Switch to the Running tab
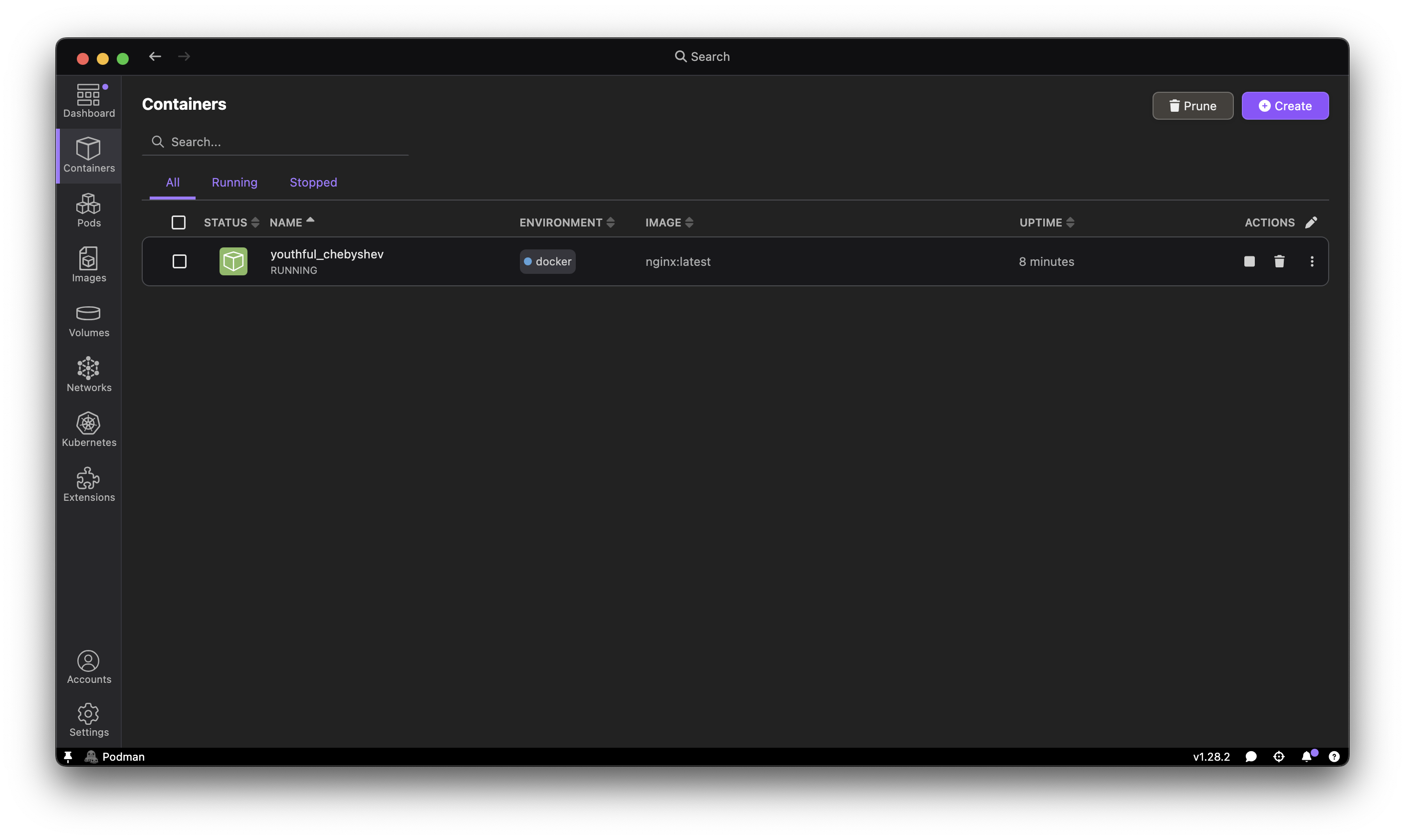Image resolution: width=1405 pixels, height=840 pixels. [x=234, y=182]
